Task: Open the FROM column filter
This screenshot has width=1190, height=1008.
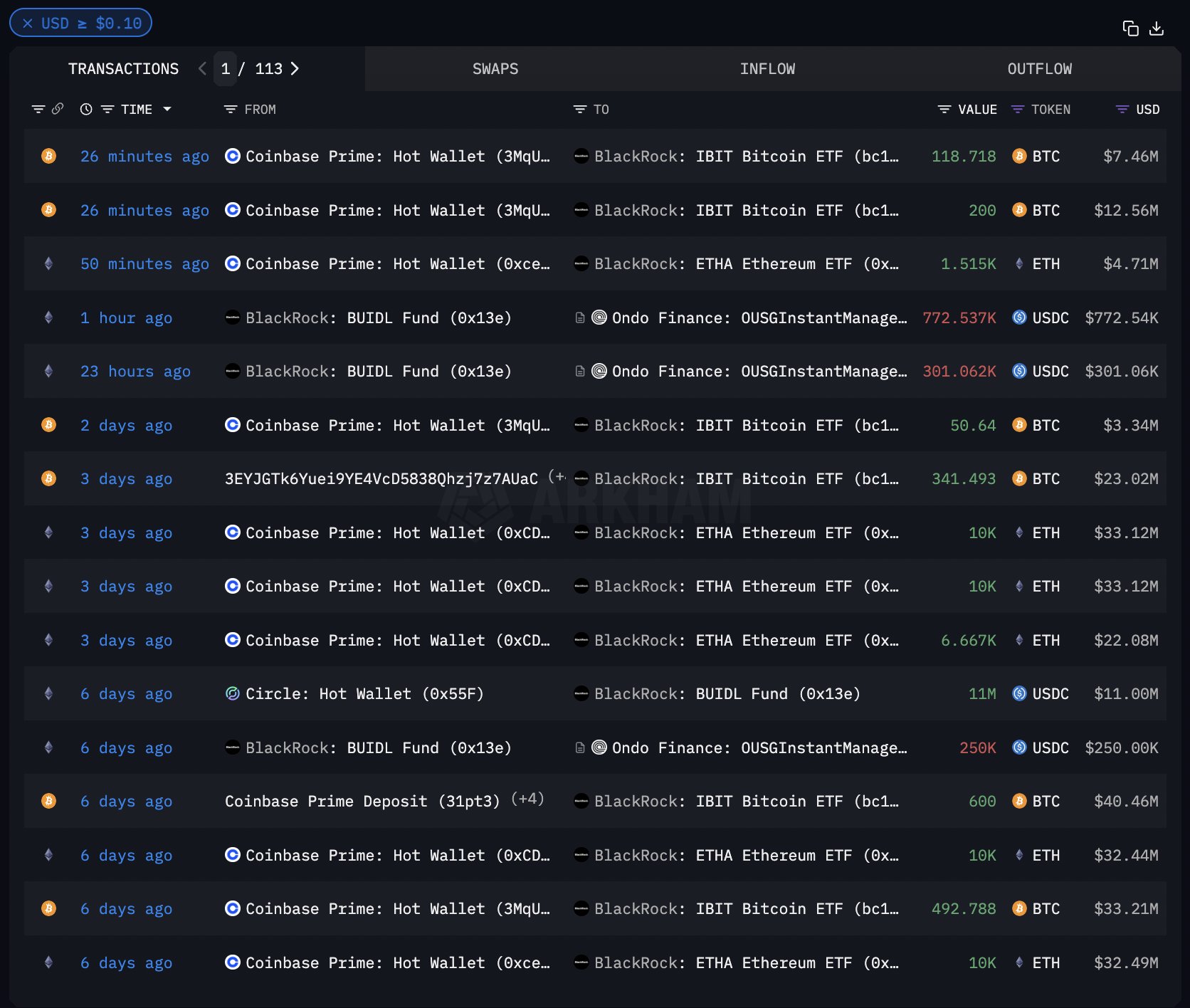Action: click(231, 109)
